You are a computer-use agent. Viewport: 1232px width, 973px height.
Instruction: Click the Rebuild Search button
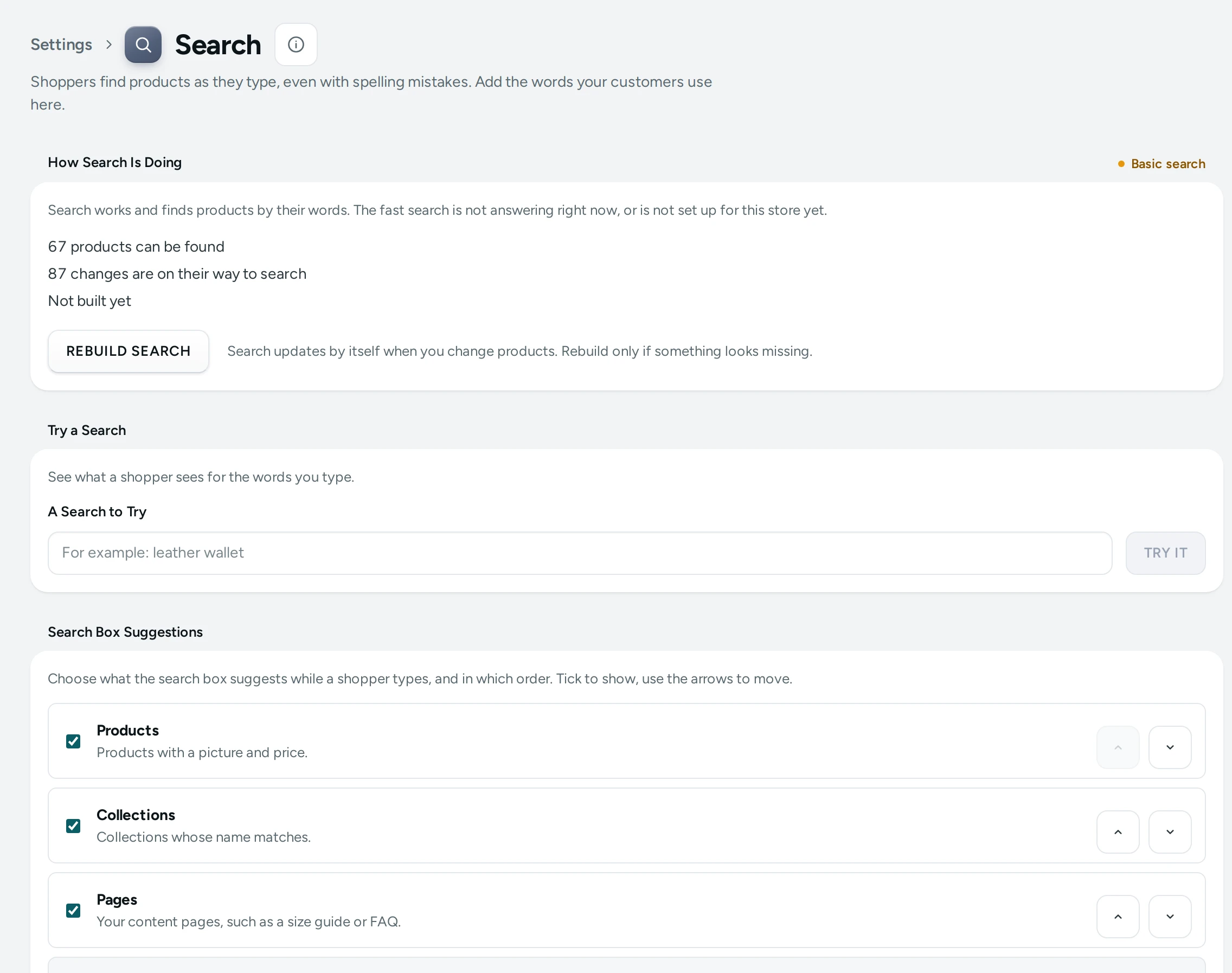[x=128, y=351]
